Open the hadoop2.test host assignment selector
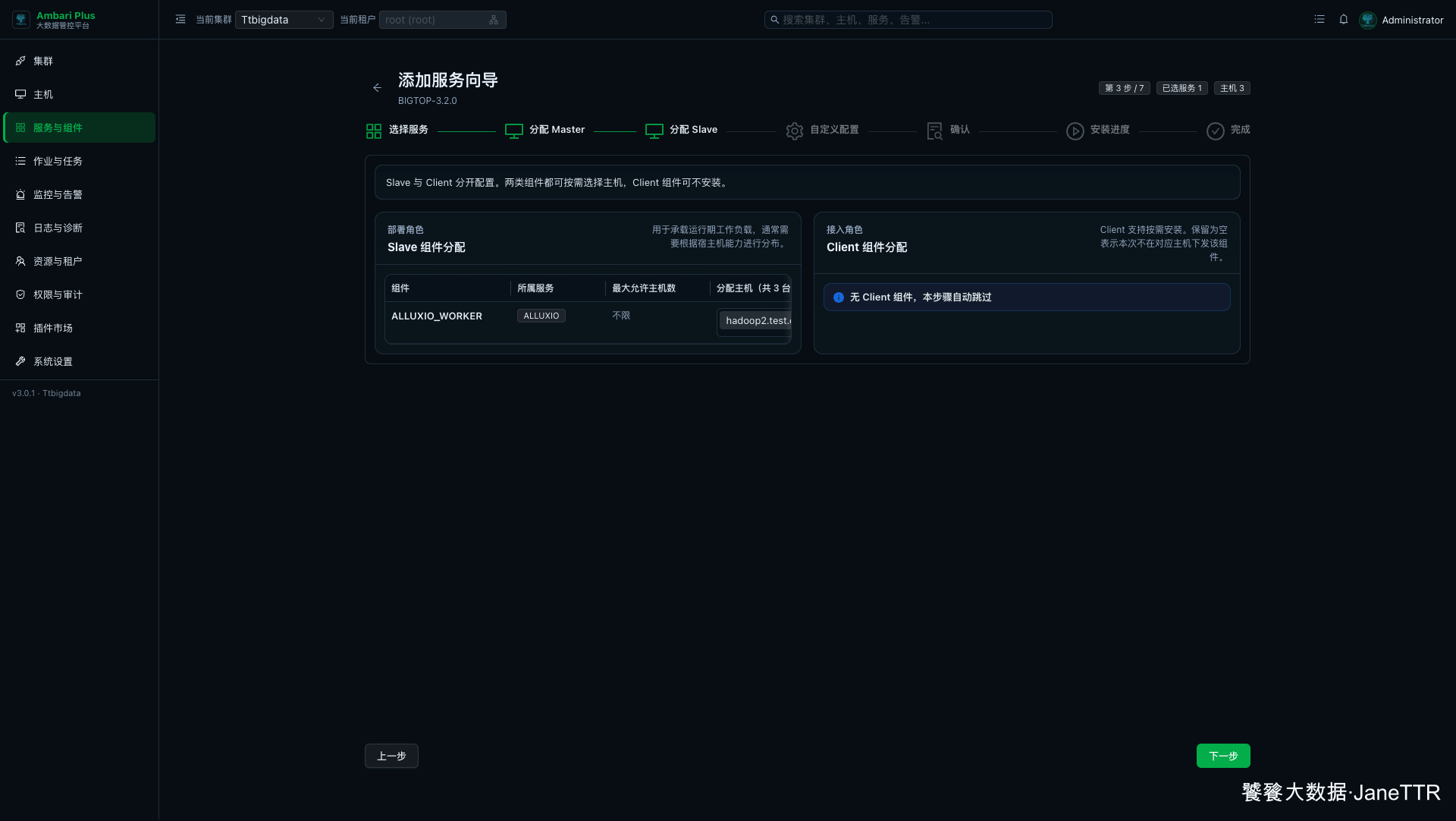This screenshot has height=821, width=1456. (755, 321)
